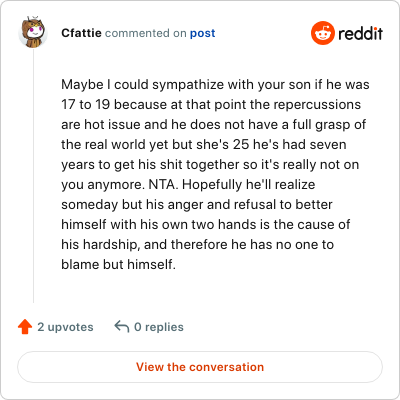400x400 pixels.
Task: Click Cfattie's avatar image
Action: pyautogui.click(x=33, y=32)
